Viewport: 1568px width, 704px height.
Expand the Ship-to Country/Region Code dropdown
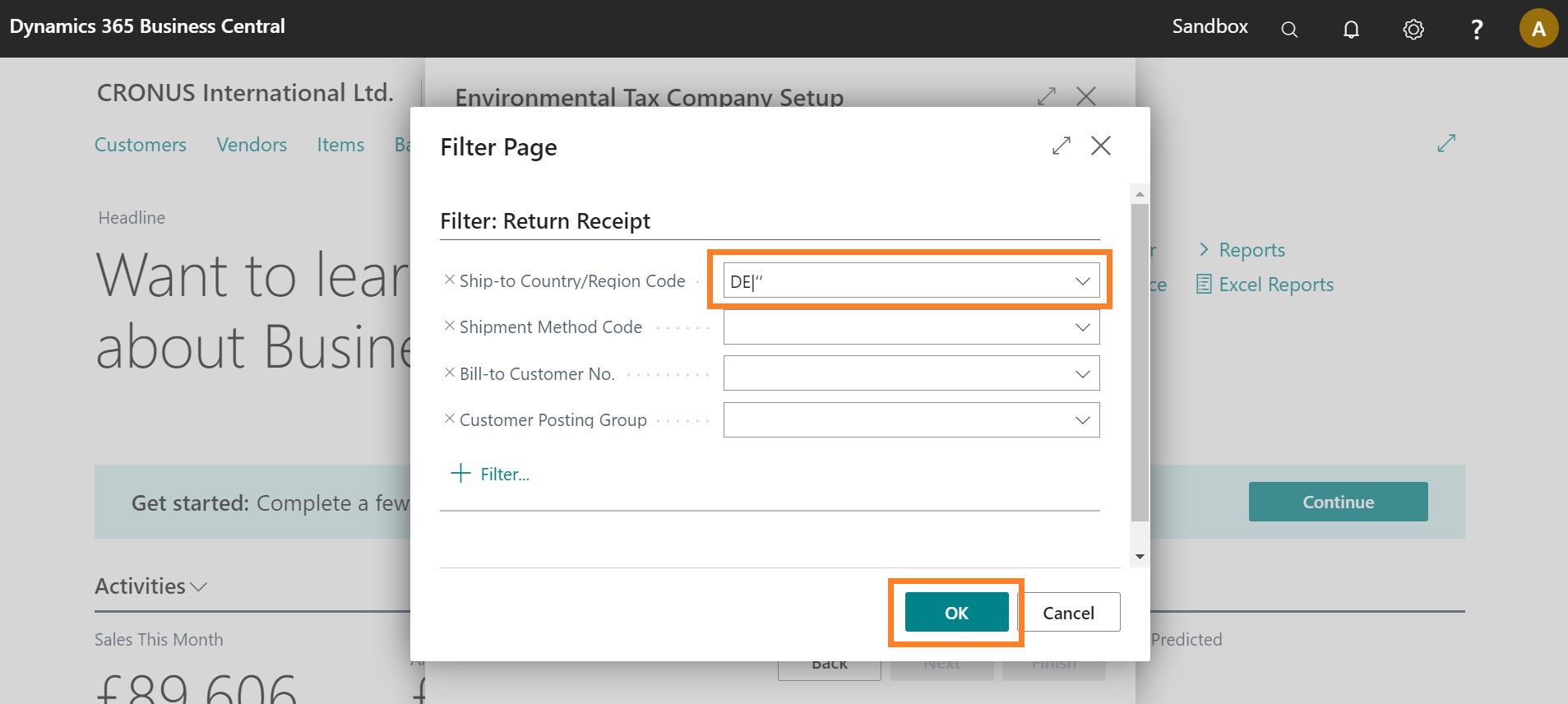1082,281
